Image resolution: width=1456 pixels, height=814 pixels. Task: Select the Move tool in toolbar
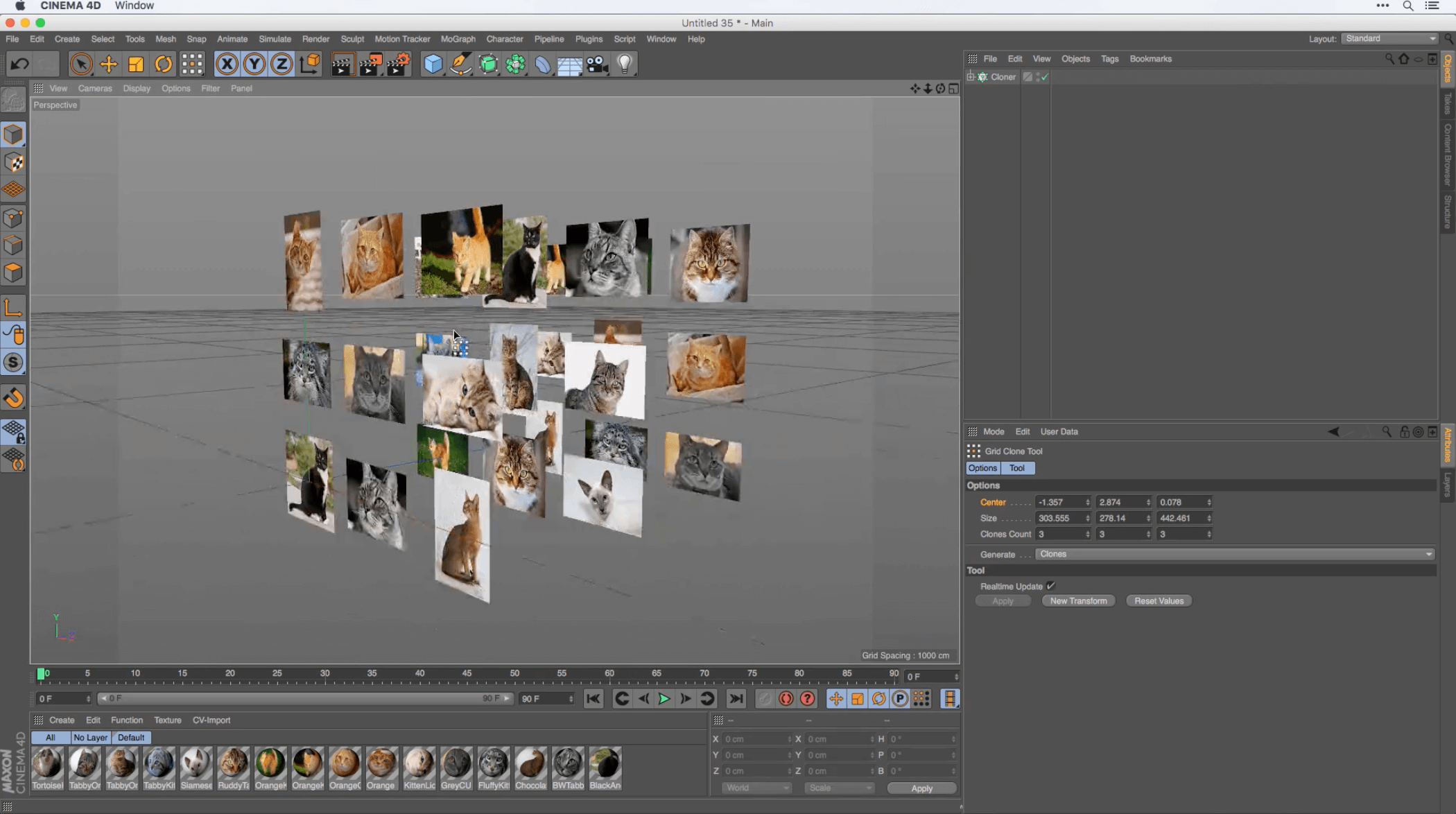tap(108, 64)
